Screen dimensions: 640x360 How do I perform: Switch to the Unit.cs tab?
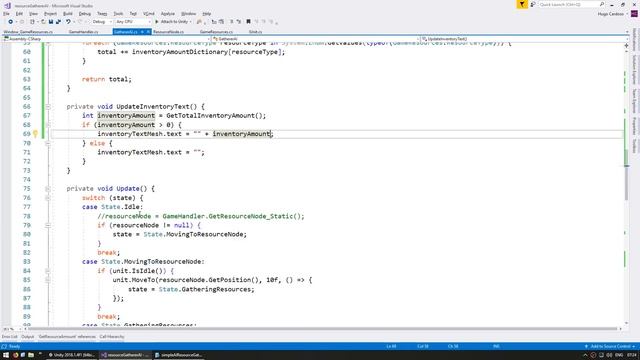click(255, 32)
